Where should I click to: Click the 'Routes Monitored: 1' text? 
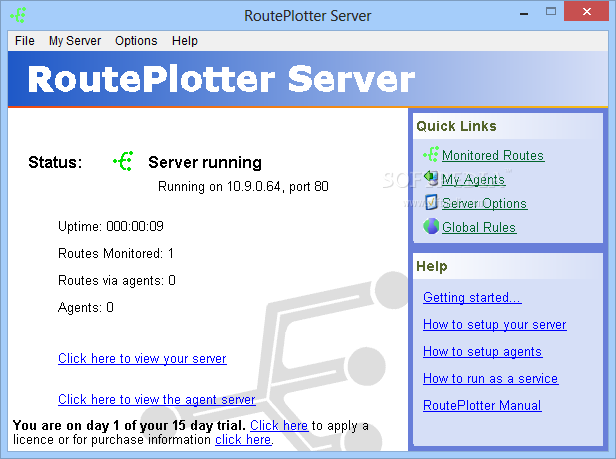(116, 253)
